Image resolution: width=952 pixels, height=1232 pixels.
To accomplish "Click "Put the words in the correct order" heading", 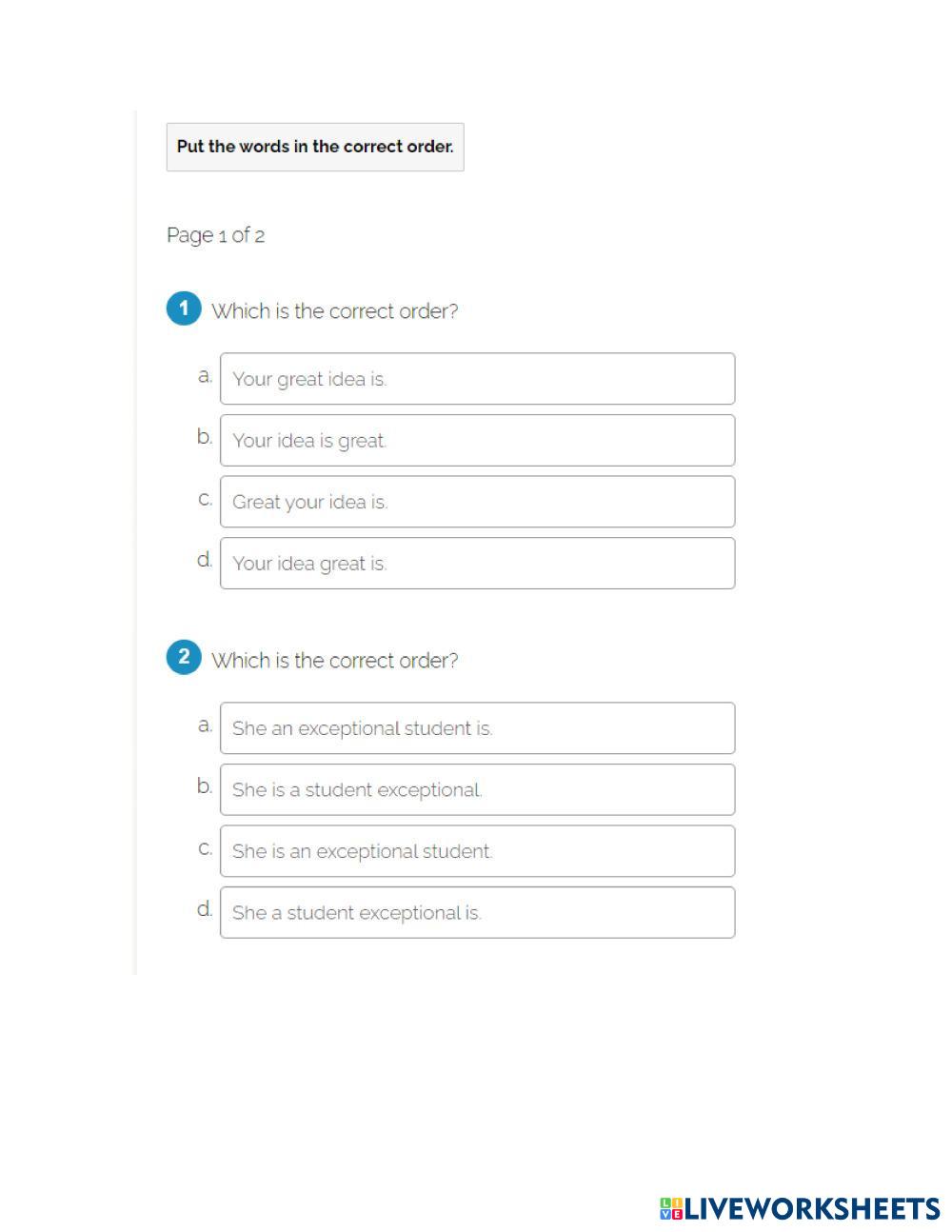I will click(315, 147).
